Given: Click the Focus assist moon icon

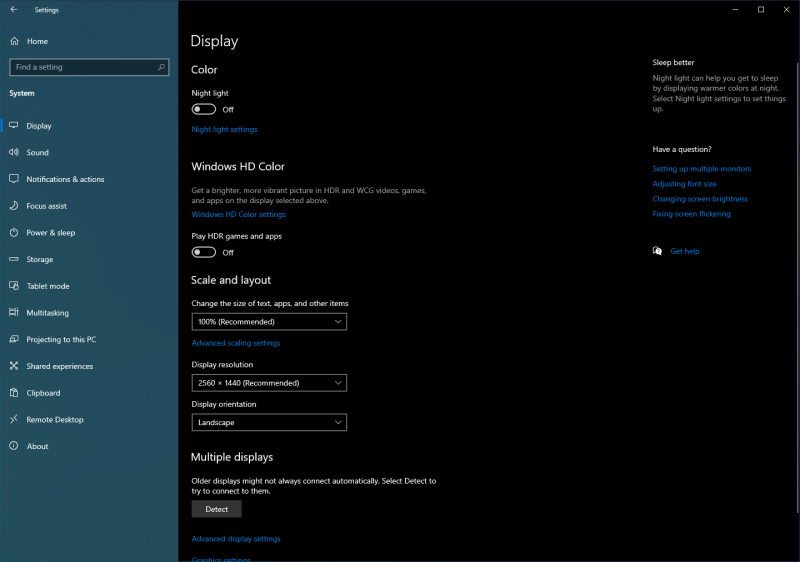Looking at the screenshot, I should (x=14, y=206).
